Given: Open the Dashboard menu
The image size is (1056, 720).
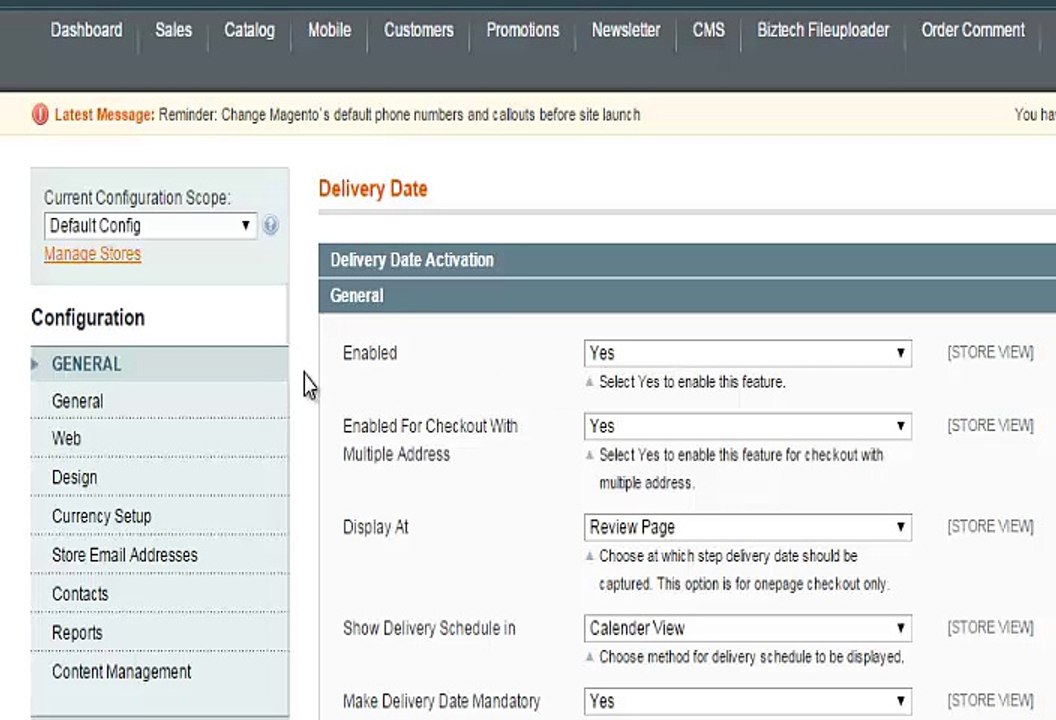Looking at the screenshot, I should pos(86,30).
